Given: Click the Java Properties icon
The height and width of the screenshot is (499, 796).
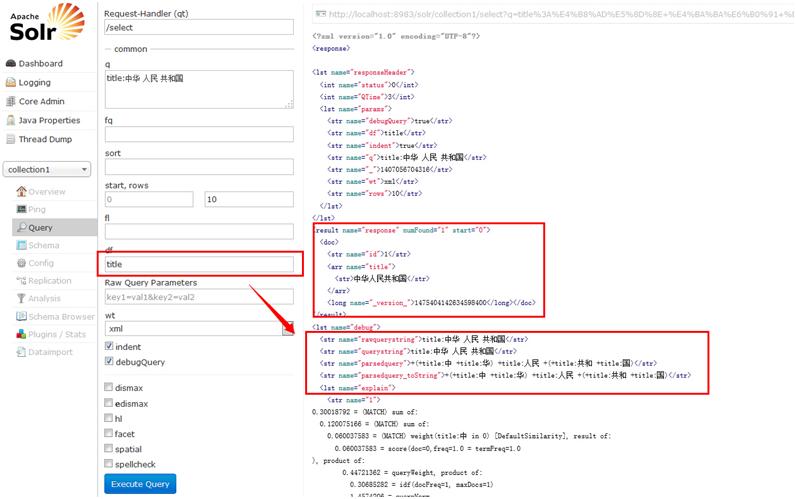Looking at the screenshot, I should 11,120.
